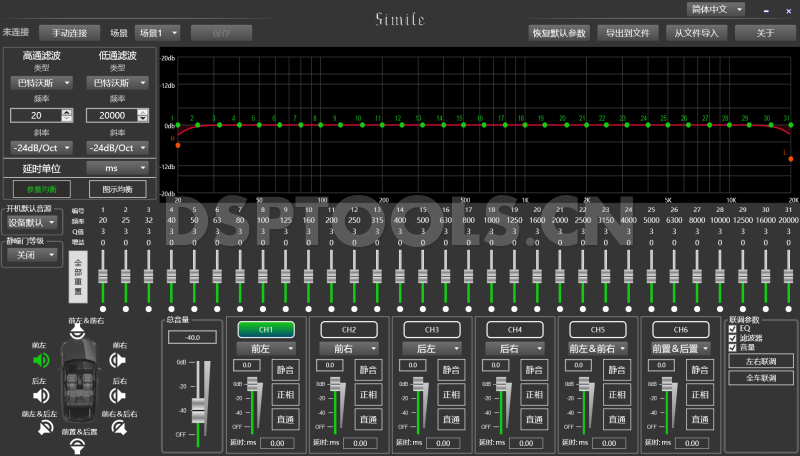Screen dimensions: 800x456
Task: Select the CH3 channel tab
Action: (431, 329)
